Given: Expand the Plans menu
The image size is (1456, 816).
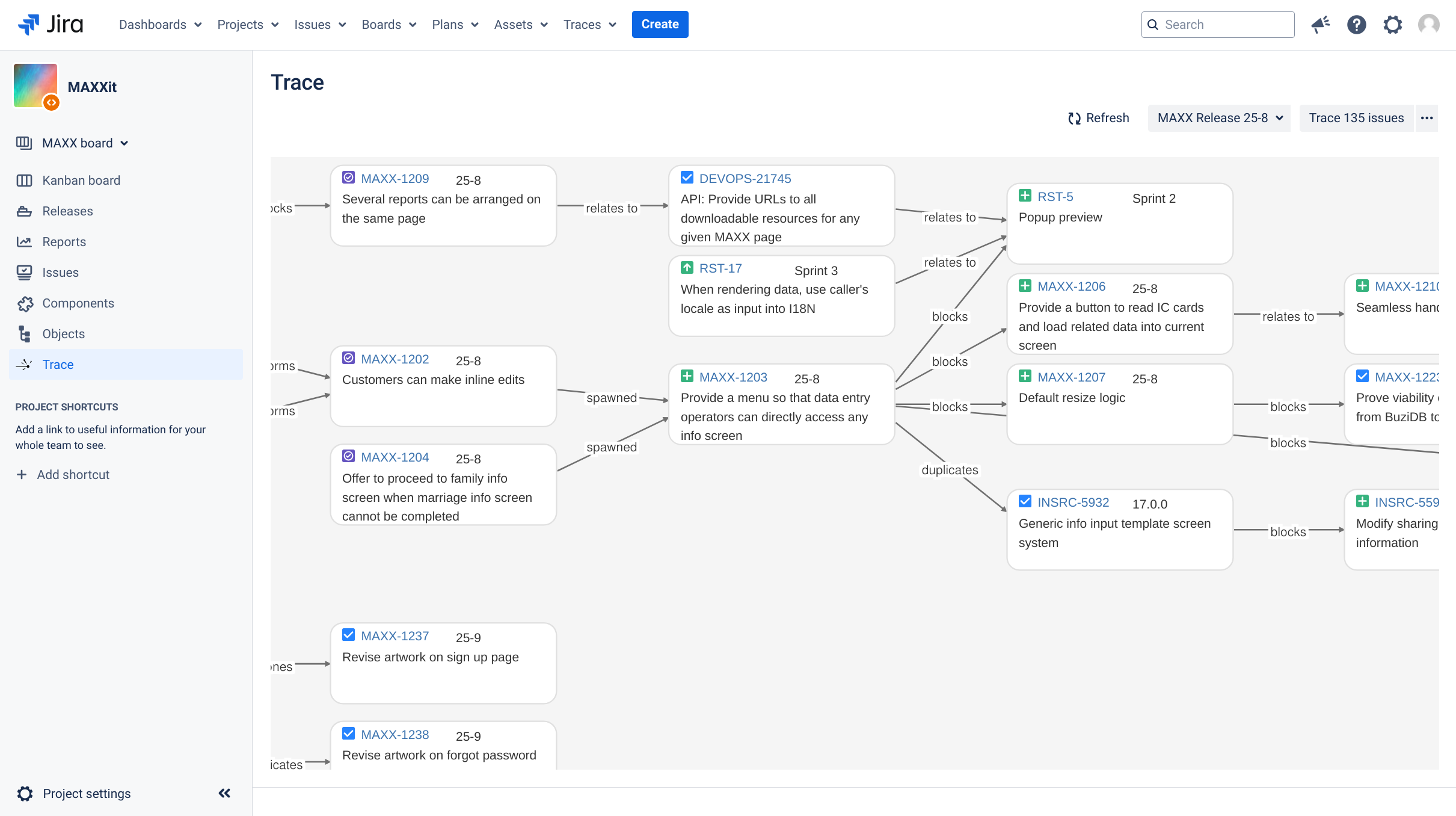Looking at the screenshot, I should tap(455, 25).
